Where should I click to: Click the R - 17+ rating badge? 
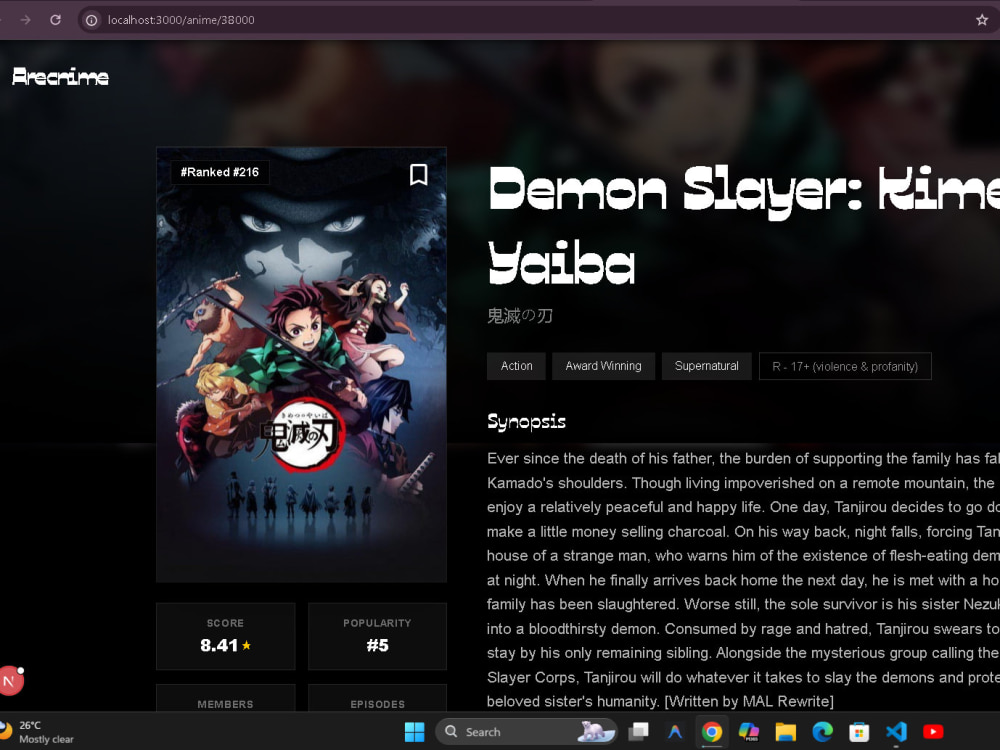pyautogui.click(x=845, y=366)
